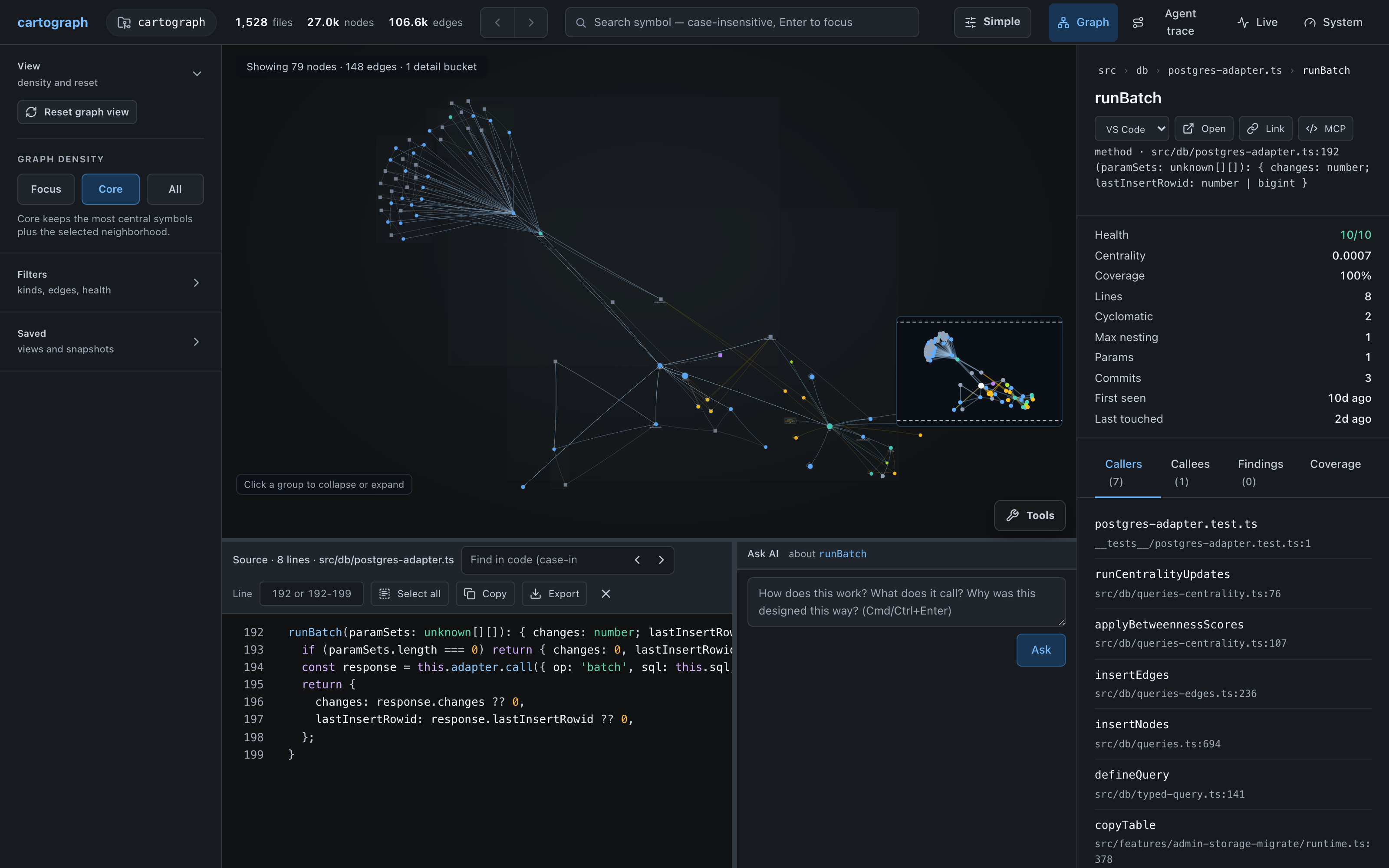This screenshot has height=868, width=1389.
Task: Go back with the left arrow
Action: [497, 23]
